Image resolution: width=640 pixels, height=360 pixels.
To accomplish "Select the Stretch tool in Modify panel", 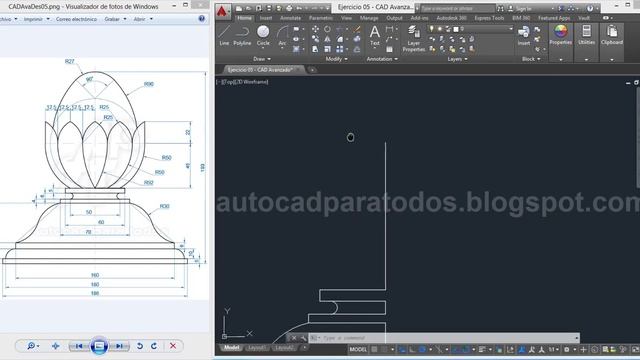I will [x=315, y=49].
